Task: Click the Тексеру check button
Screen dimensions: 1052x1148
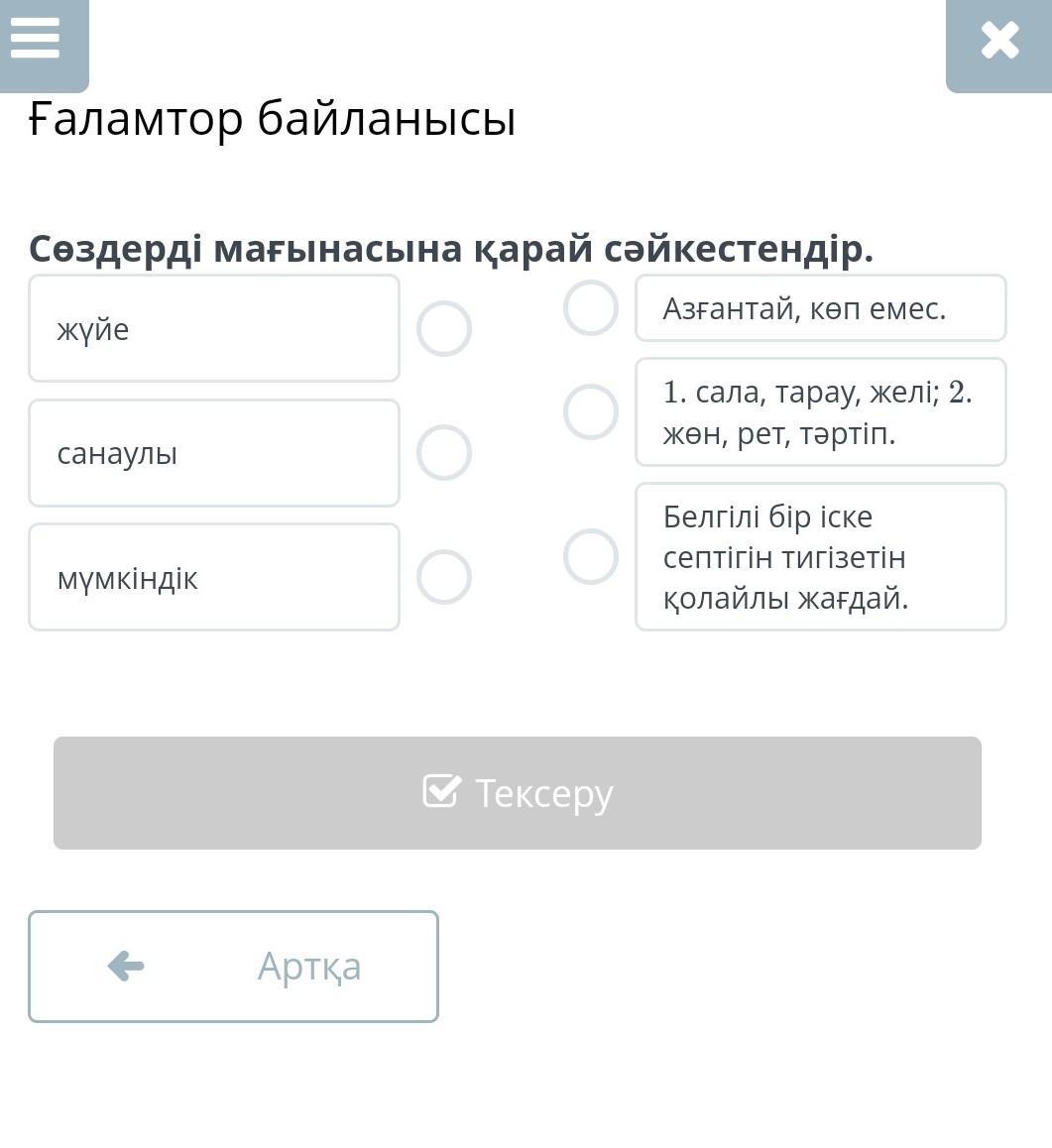Action: tap(517, 793)
